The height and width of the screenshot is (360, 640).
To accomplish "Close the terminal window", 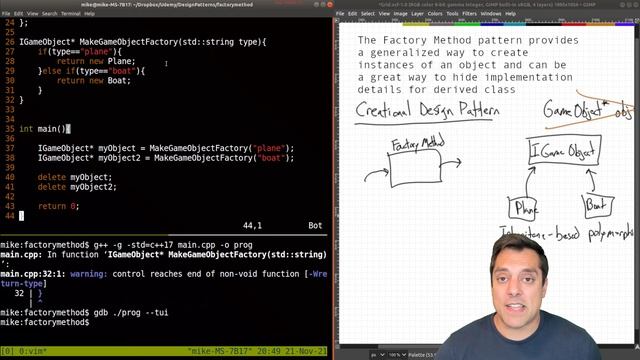I will (330, 4).
